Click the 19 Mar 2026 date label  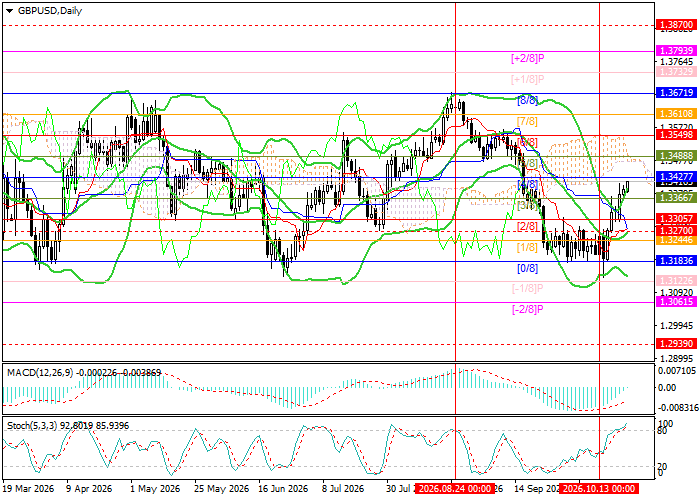(29, 489)
